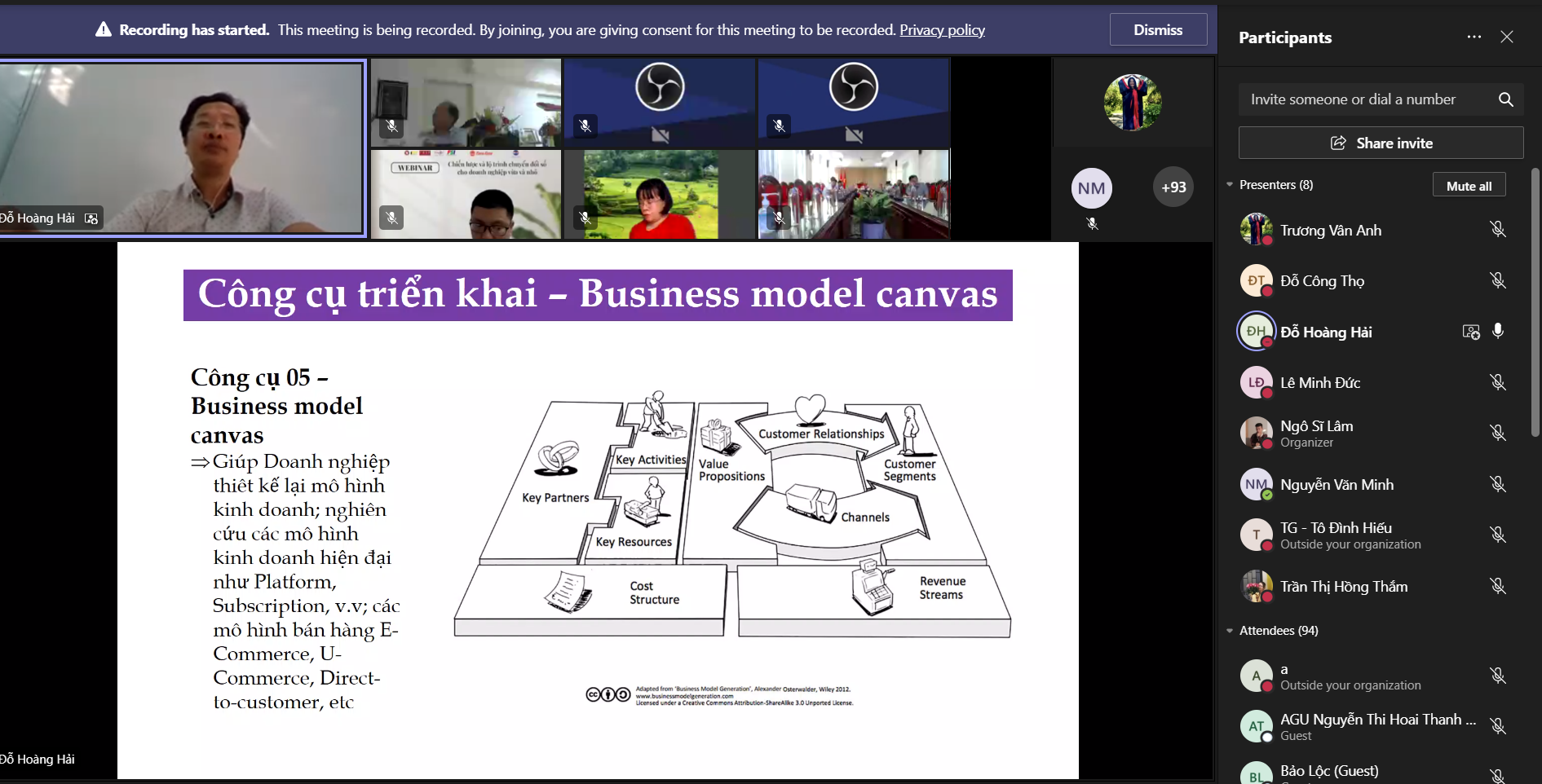
Task: Click the NM participant avatar tile
Action: coord(1091,189)
